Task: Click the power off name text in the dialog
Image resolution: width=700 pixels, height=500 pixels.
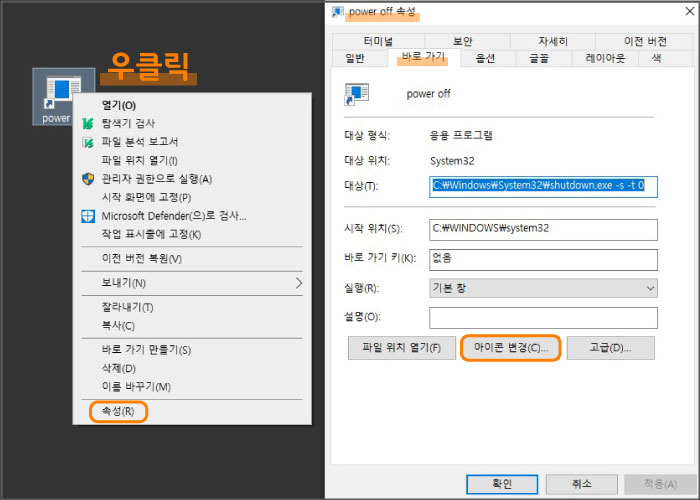Action: point(428,94)
